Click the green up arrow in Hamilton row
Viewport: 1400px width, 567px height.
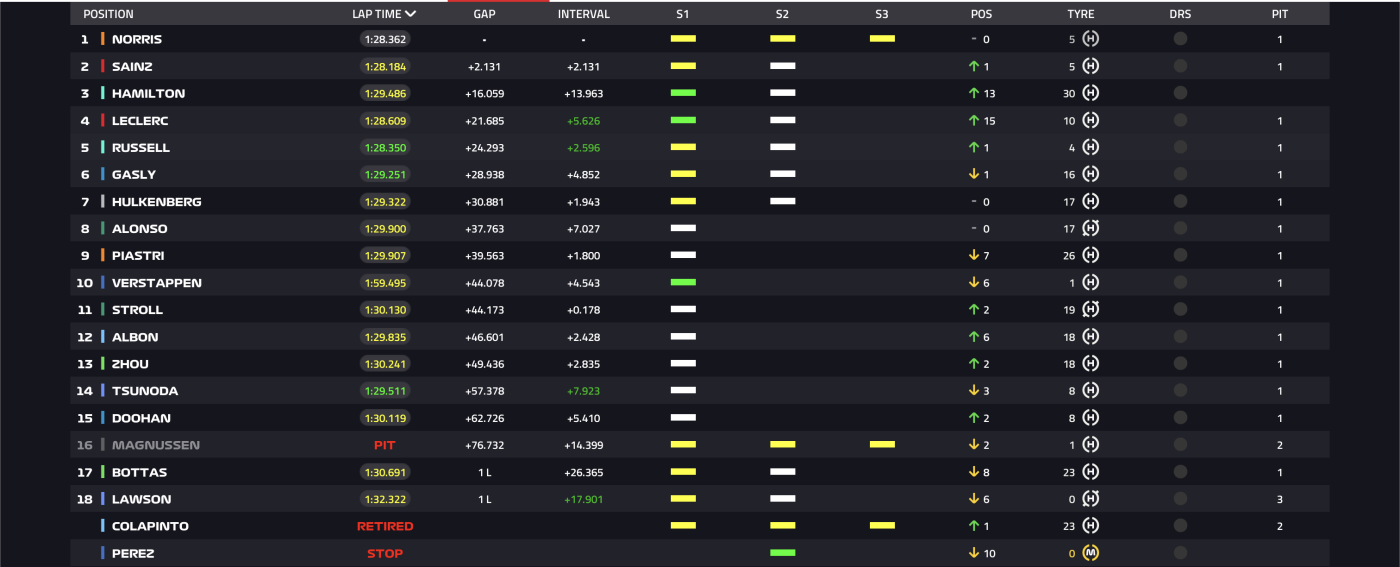973,93
